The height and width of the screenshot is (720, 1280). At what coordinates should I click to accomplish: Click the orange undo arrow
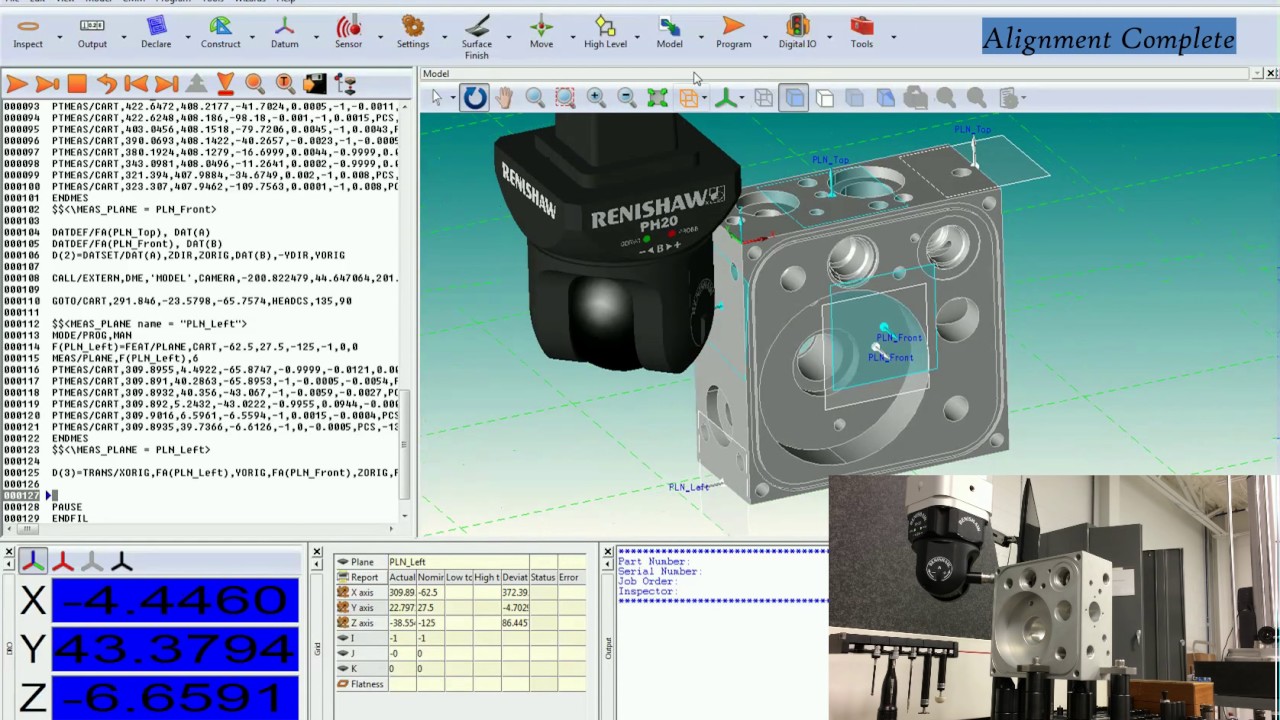106,84
